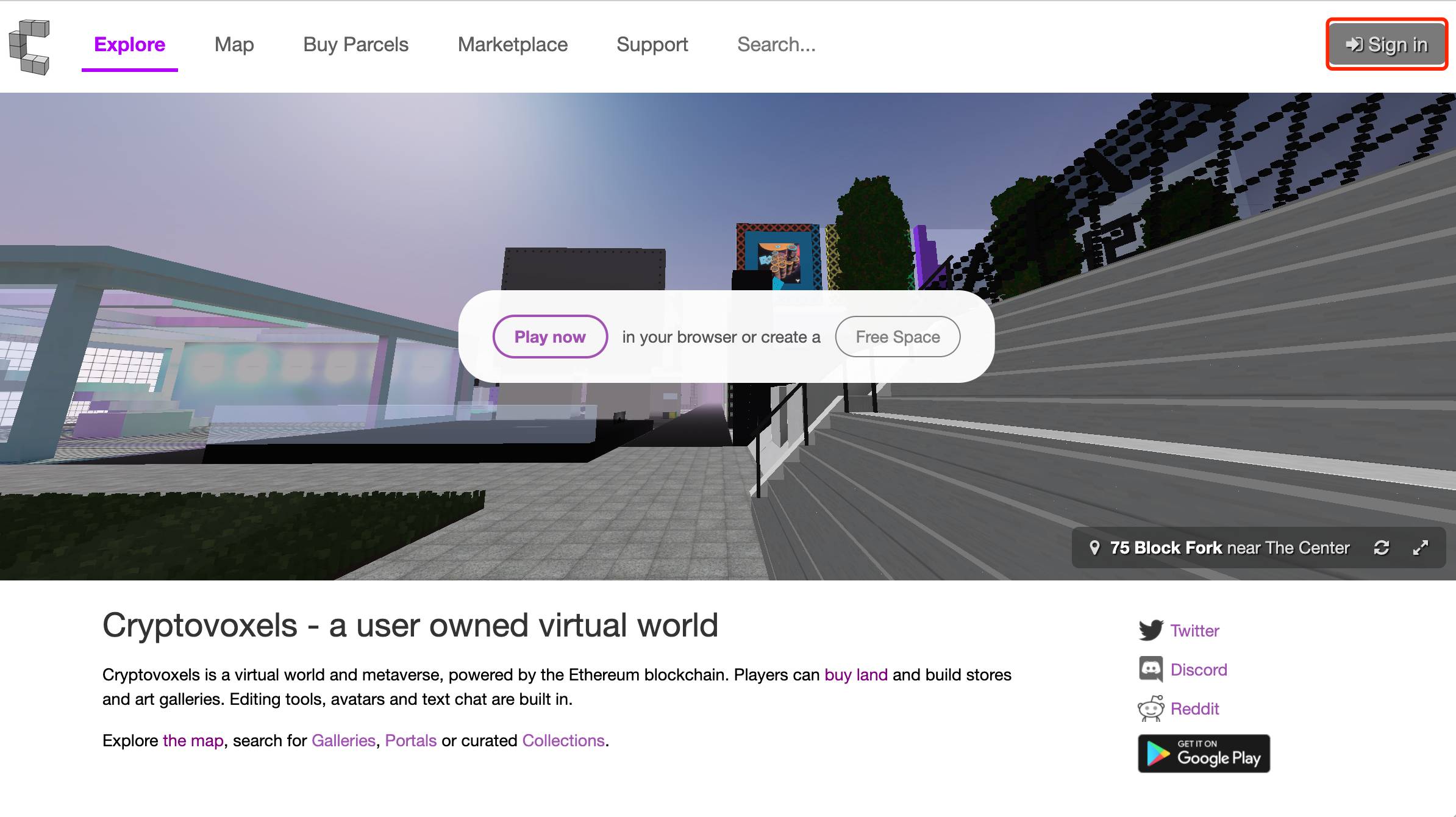The width and height of the screenshot is (1456, 817).
Task: Open the Explore tab
Action: tap(129, 45)
